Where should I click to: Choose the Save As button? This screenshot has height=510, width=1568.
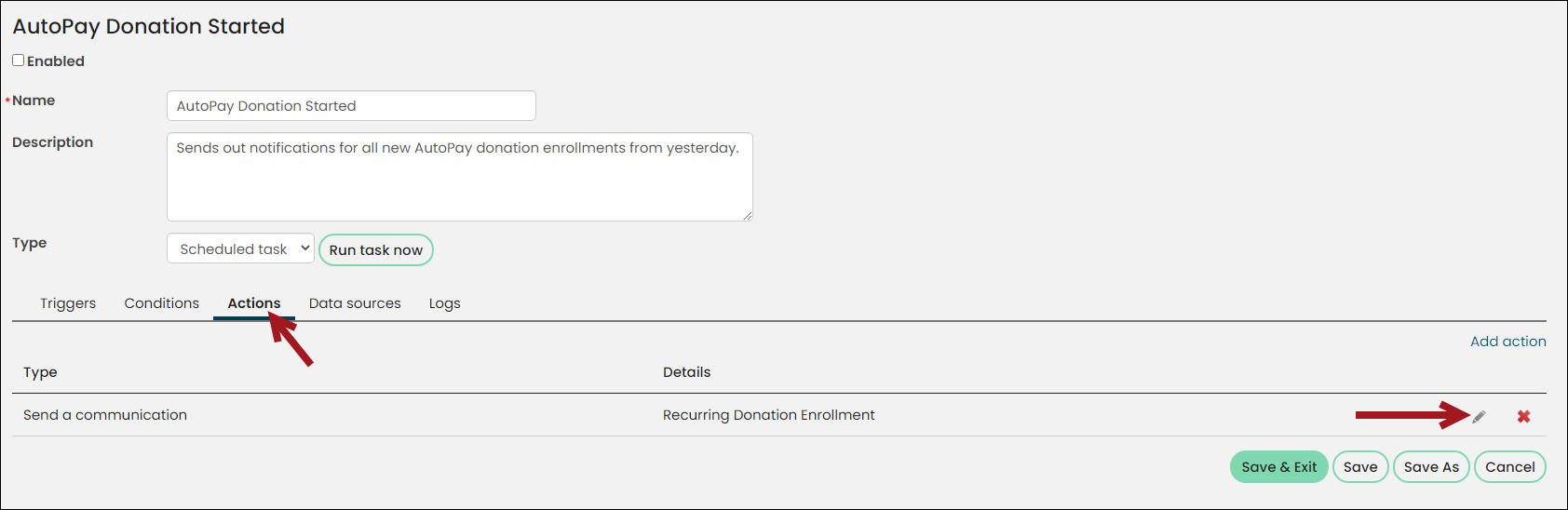click(x=1431, y=467)
